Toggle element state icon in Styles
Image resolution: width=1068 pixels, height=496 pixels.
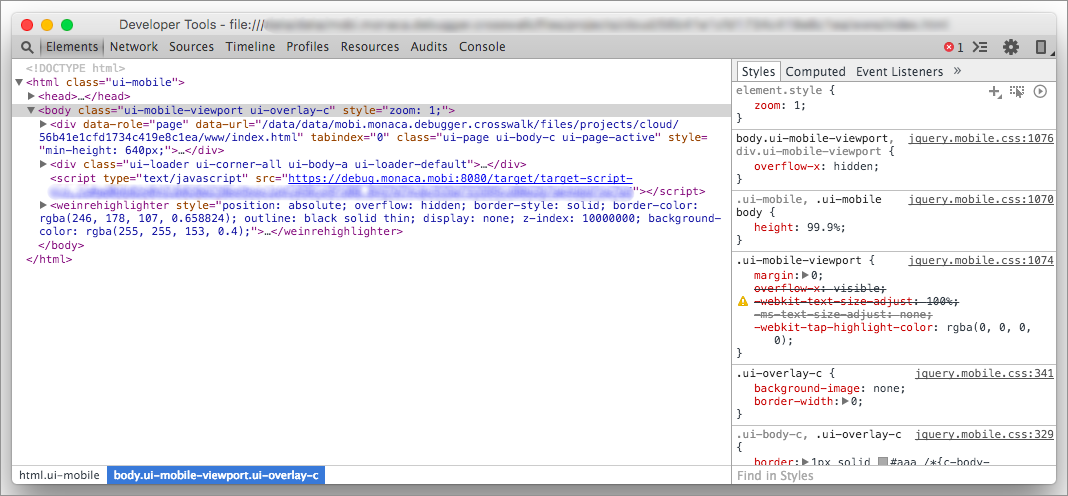pos(1017,91)
